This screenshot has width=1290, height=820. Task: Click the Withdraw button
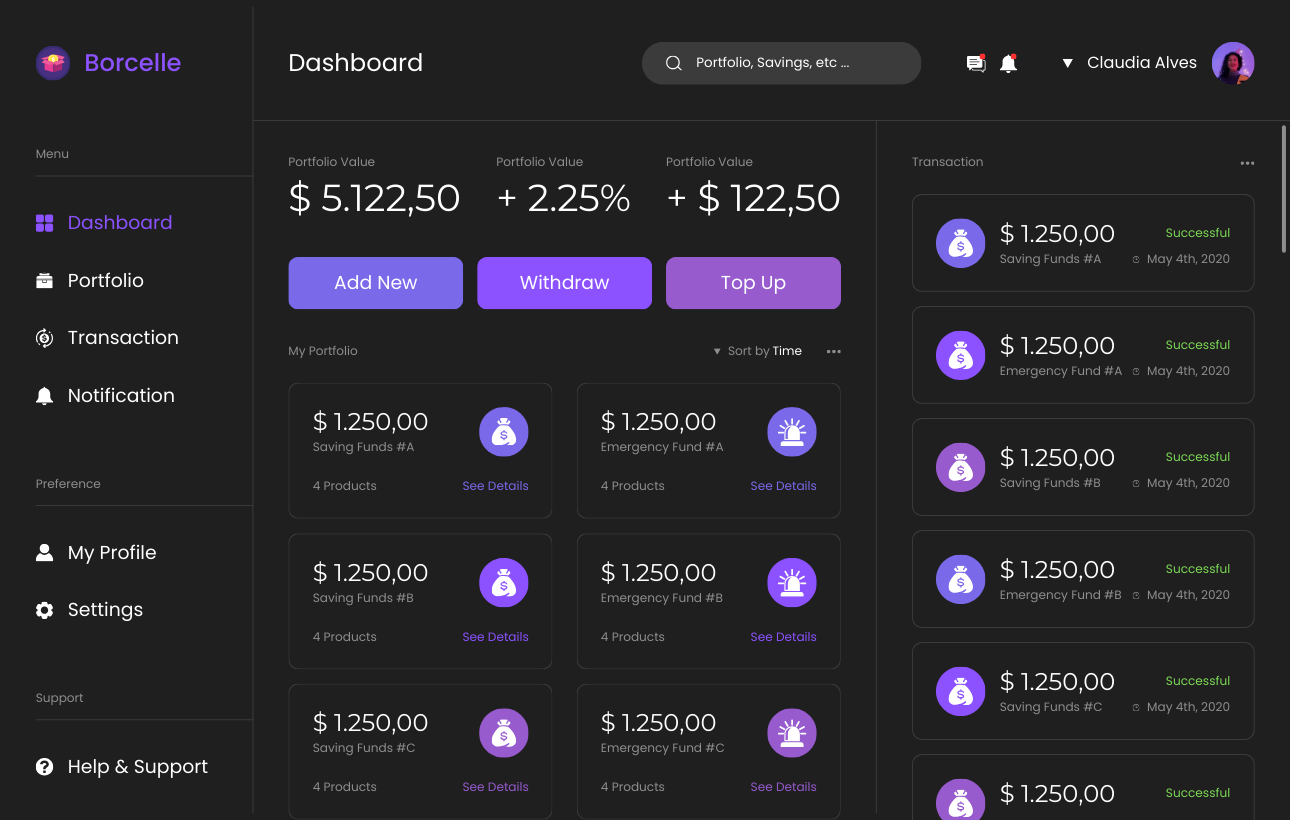coord(564,283)
